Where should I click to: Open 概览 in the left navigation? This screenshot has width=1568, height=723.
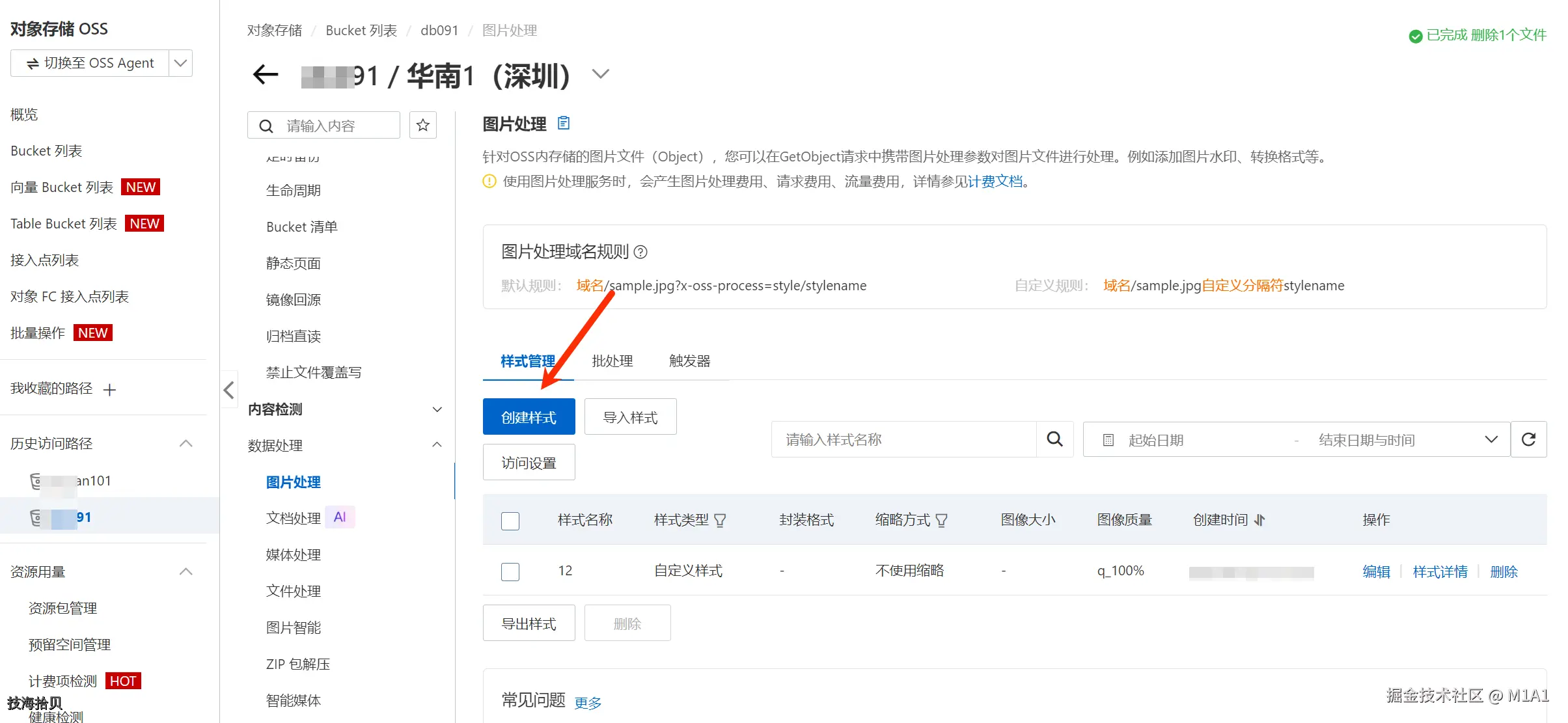pos(24,115)
